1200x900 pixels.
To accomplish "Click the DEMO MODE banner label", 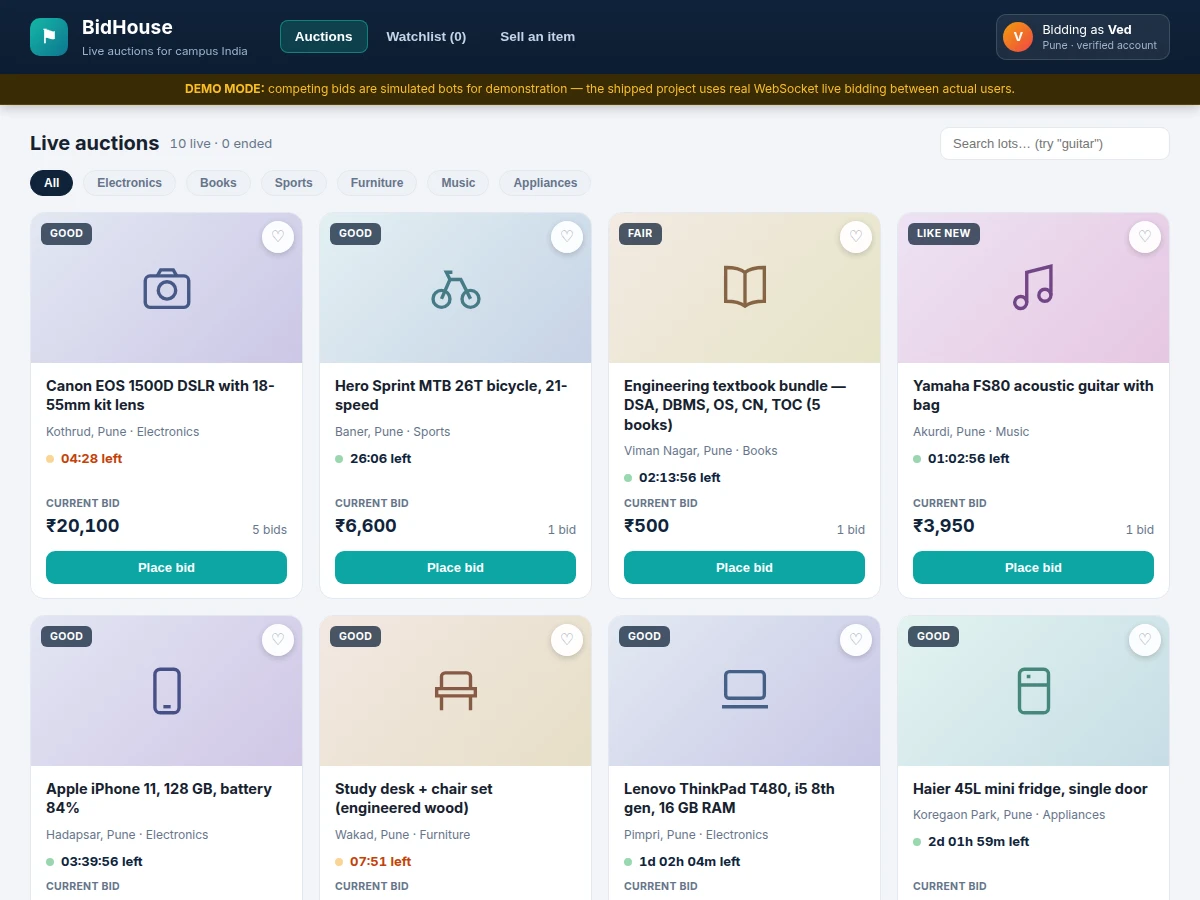I will (225, 89).
